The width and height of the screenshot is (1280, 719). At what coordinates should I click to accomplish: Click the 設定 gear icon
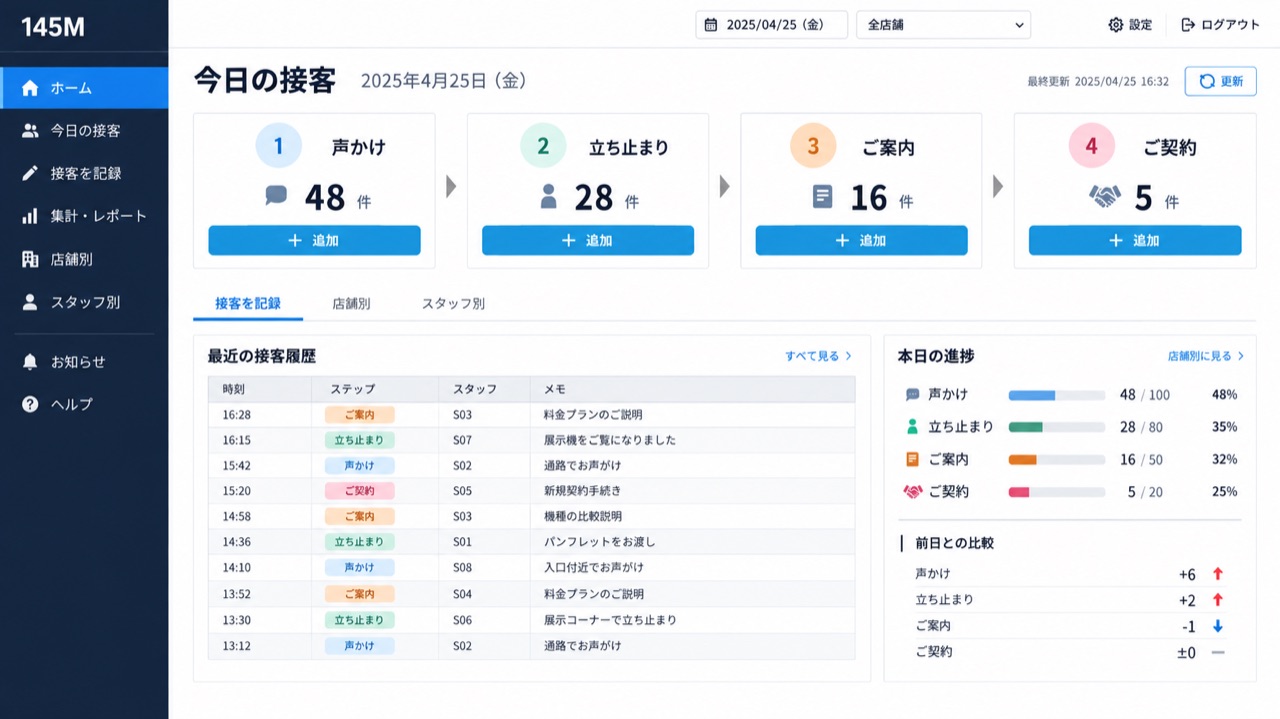click(1116, 25)
